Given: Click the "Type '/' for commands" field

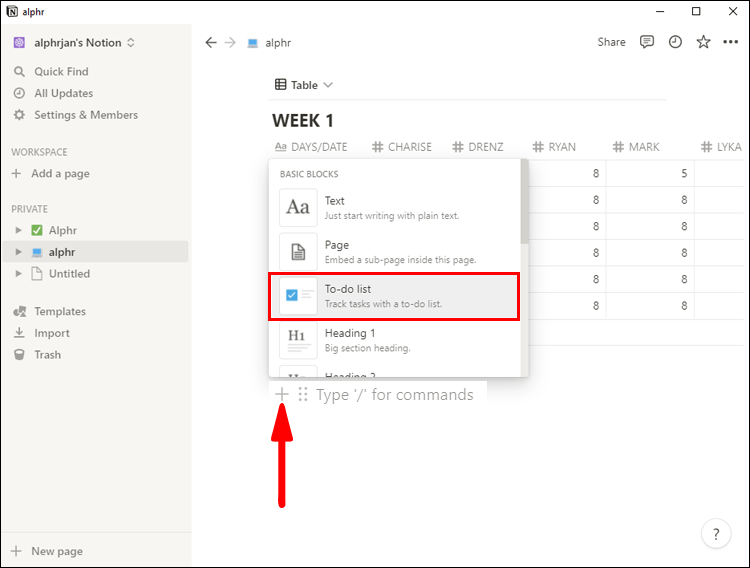Looking at the screenshot, I should [395, 395].
